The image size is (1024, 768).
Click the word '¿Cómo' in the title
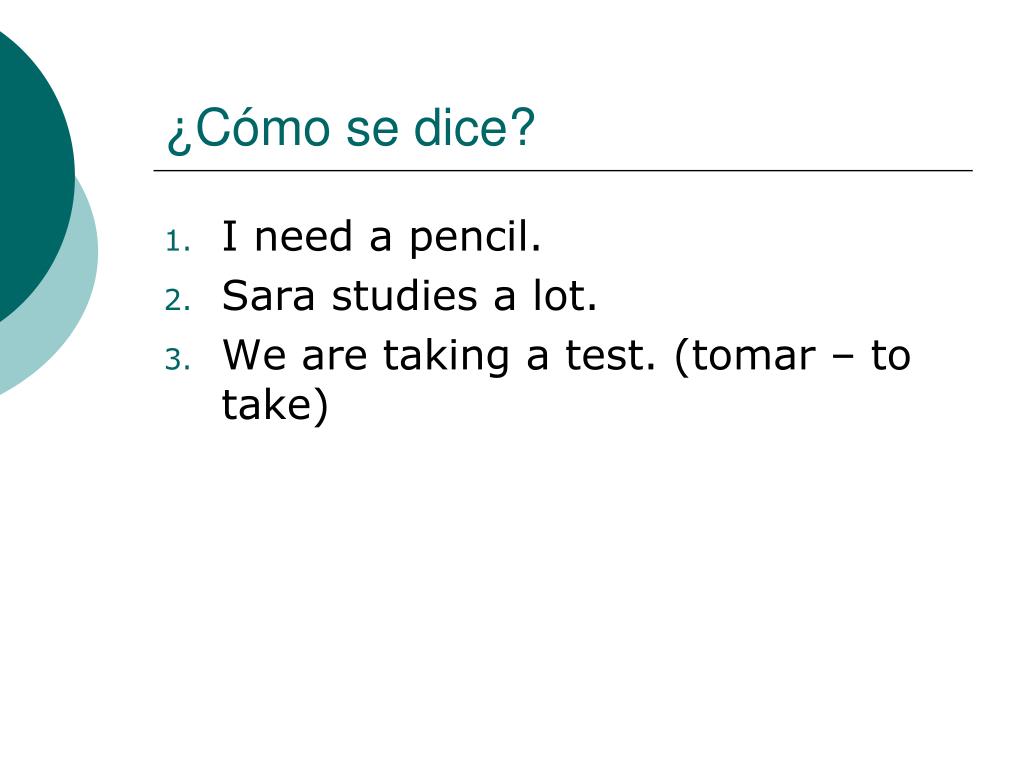(248, 129)
